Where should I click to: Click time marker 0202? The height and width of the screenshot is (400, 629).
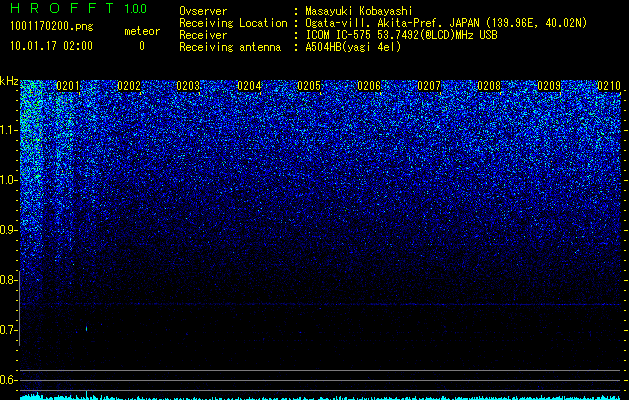[129, 86]
